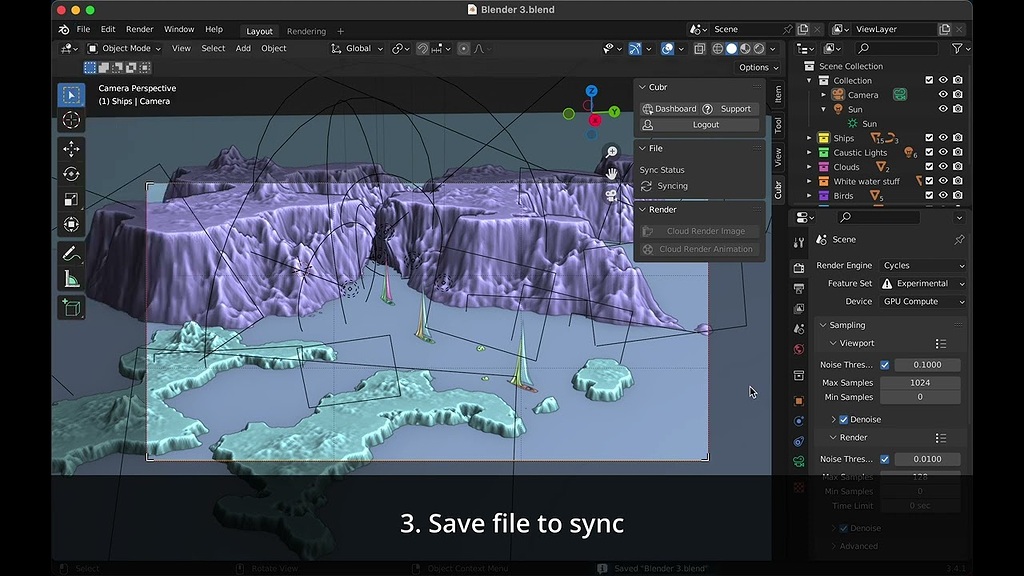
Task: Click the Logout button
Action: [699, 125]
